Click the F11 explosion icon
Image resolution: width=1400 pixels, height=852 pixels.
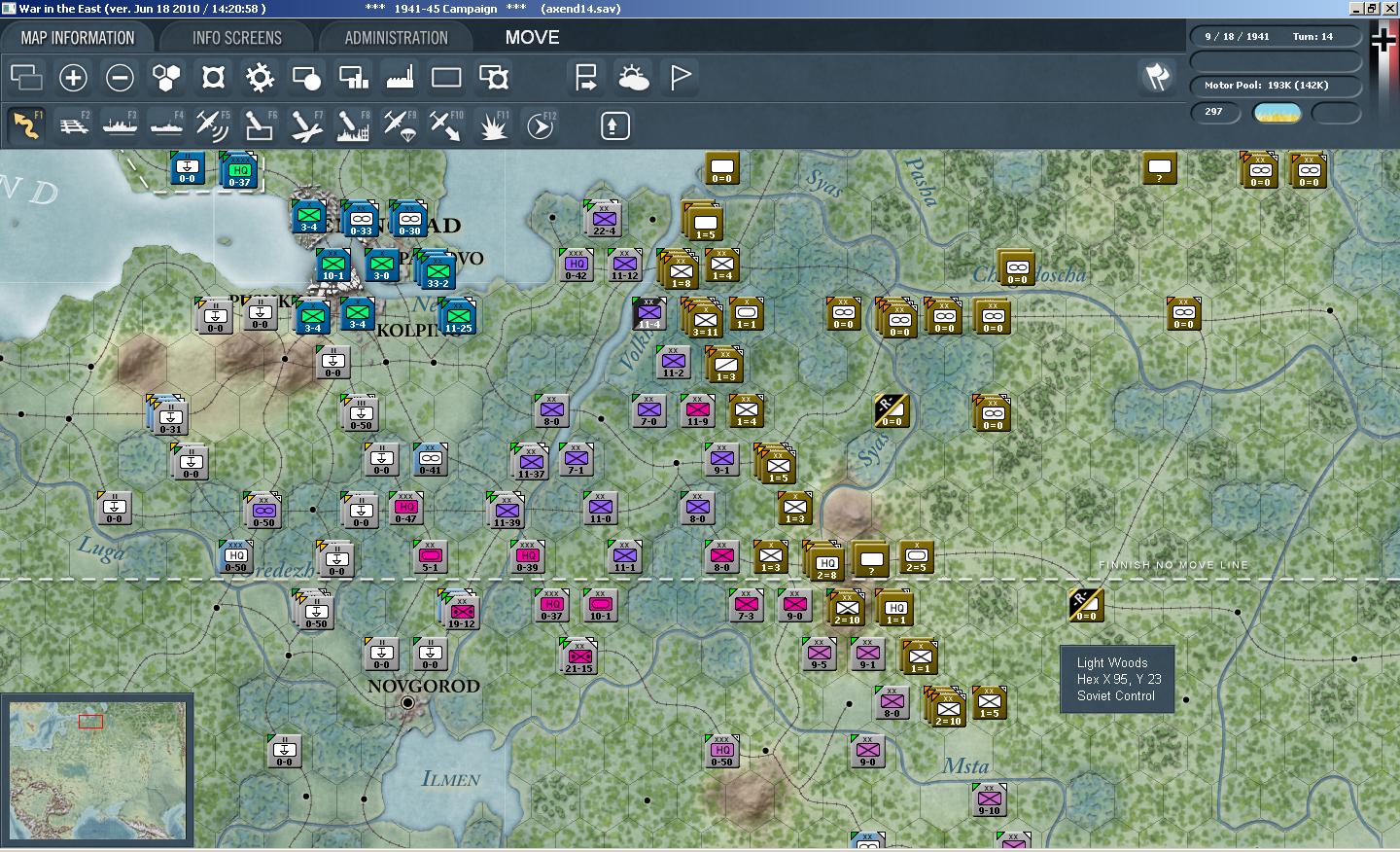click(493, 125)
